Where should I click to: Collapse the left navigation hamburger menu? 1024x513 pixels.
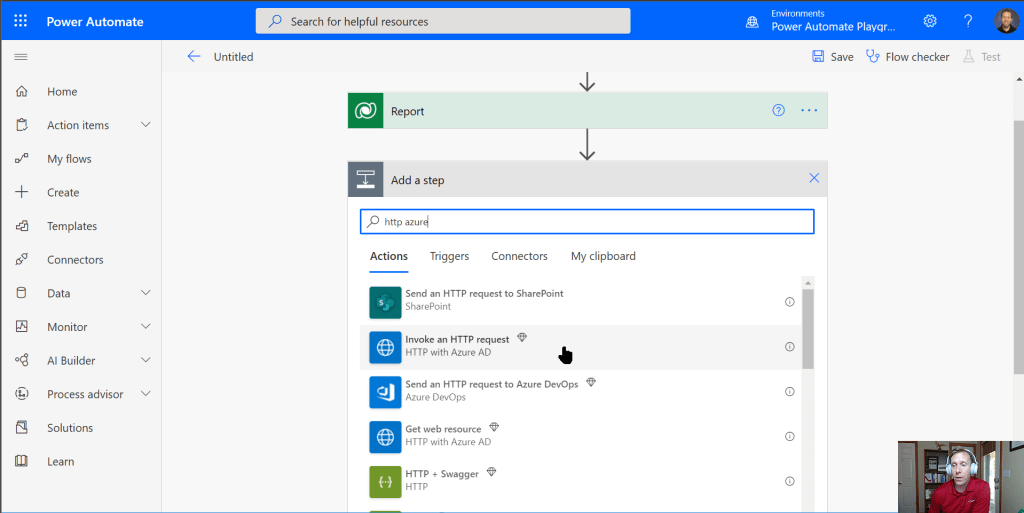click(21, 57)
